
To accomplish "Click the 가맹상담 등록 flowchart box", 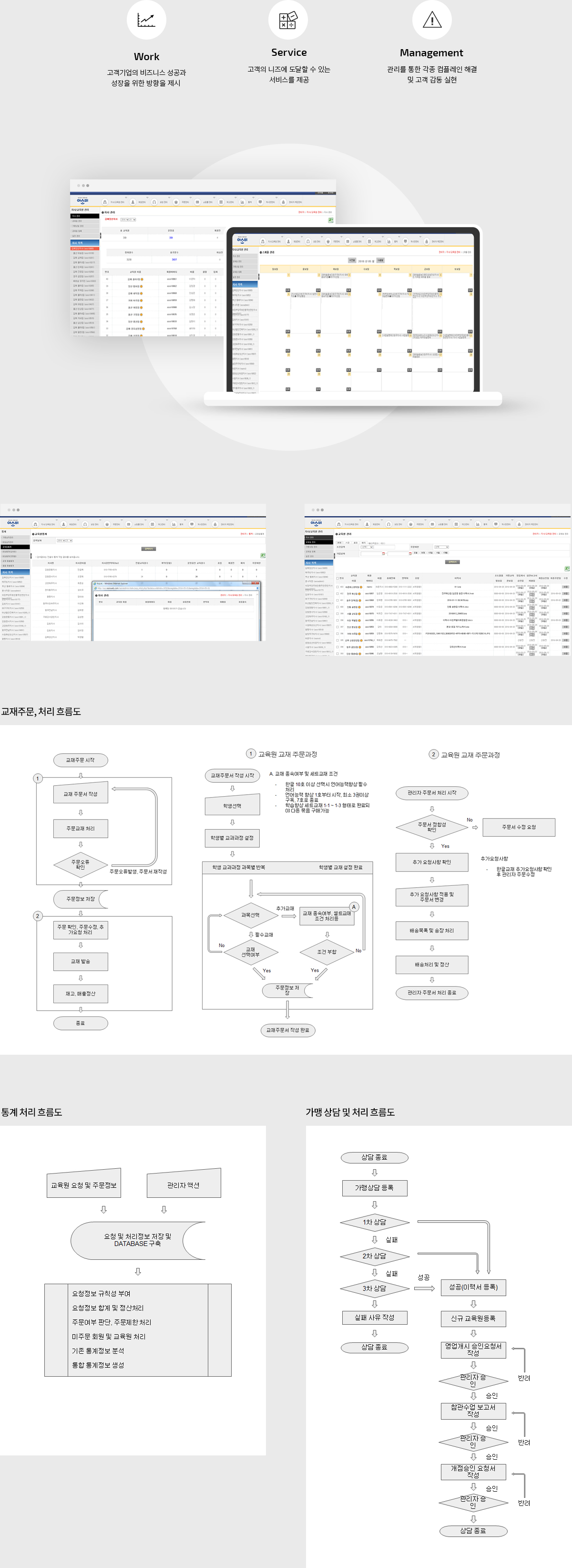I will 374,1187.
